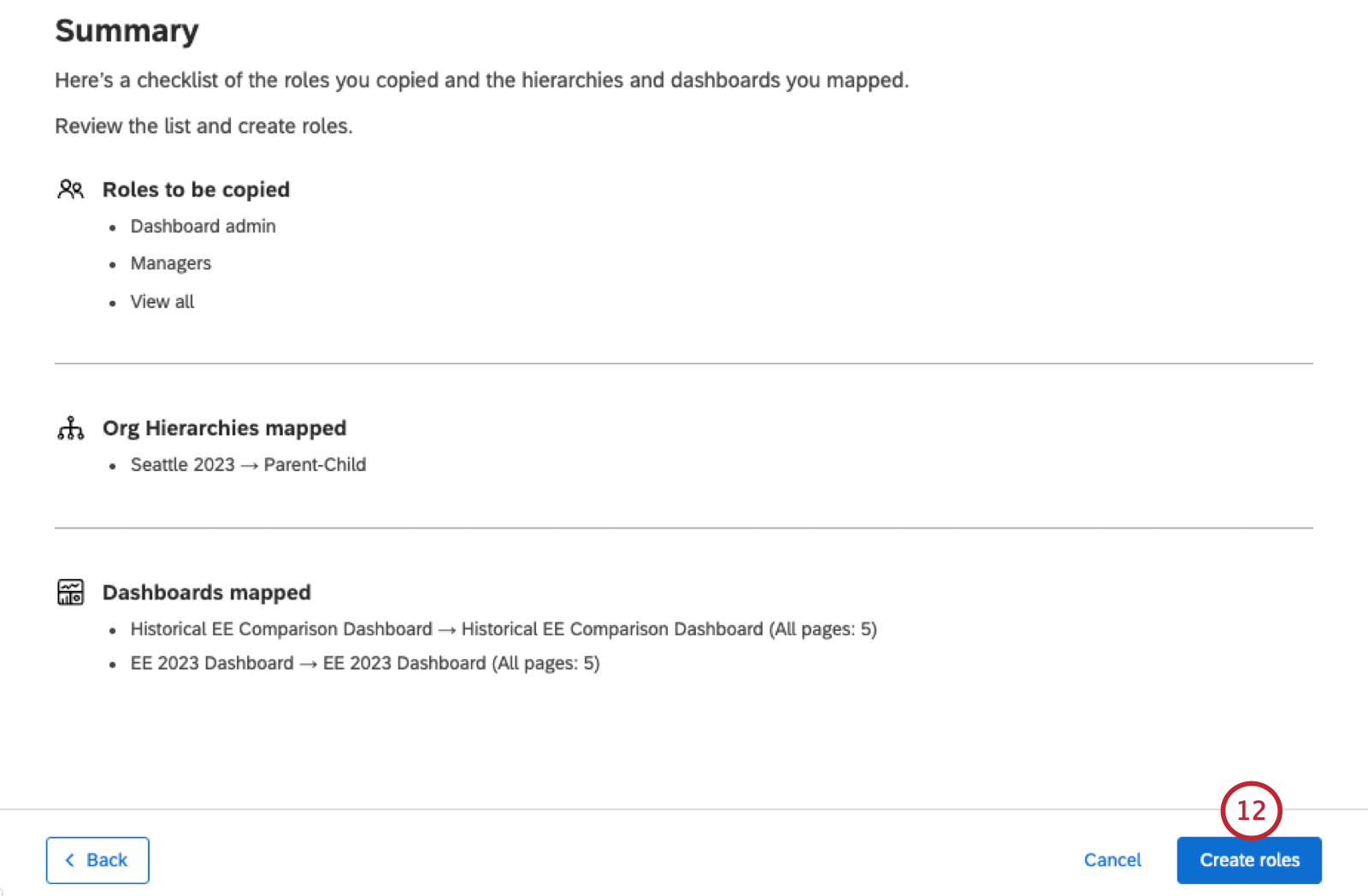Click the Roles to be copied heading

pyautogui.click(x=196, y=190)
